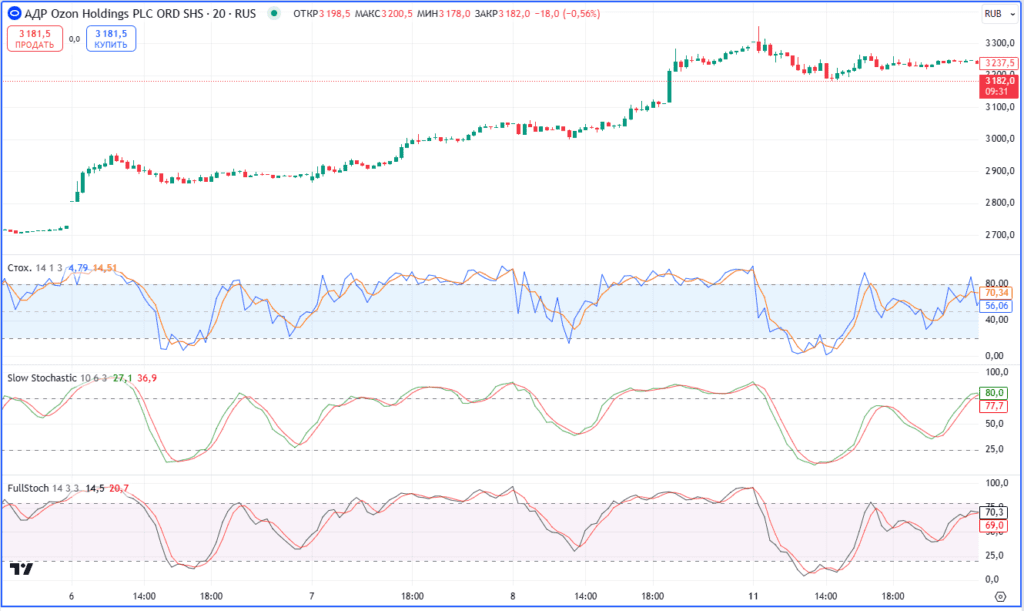The image size is (1024, 611).
Task: Select the FullStoch 14 3 3 legend
Action: [43, 488]
